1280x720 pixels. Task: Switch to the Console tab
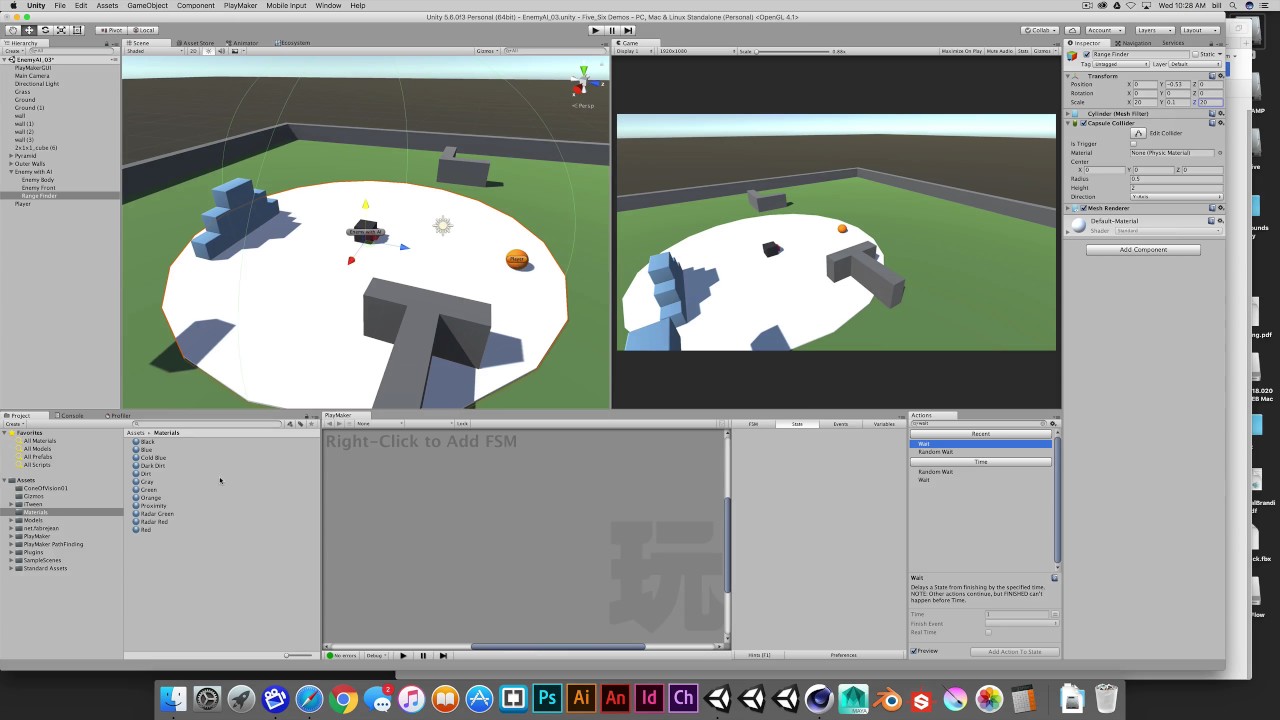[72, 415]
